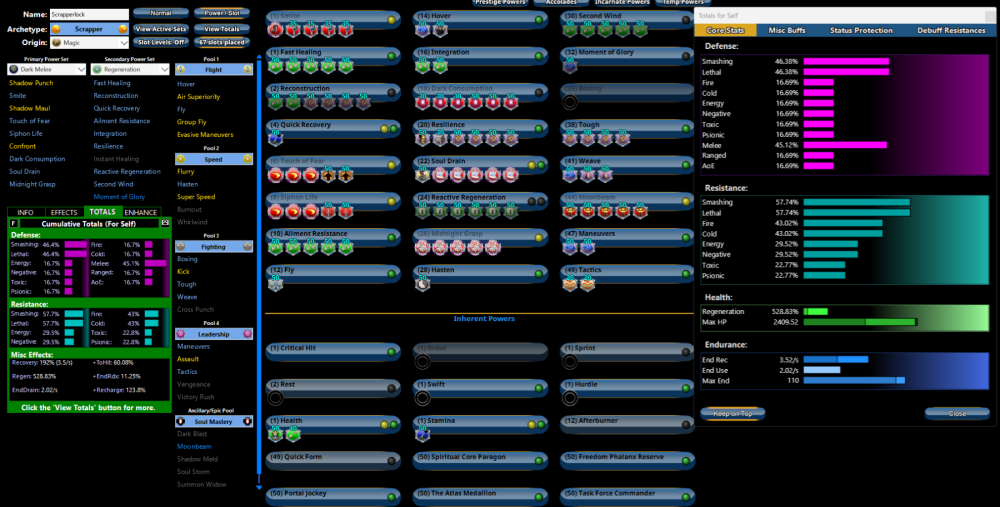
Task: Click the first enhancement slot under Smite
Action: pyautogui.click(x=277, y=30)
